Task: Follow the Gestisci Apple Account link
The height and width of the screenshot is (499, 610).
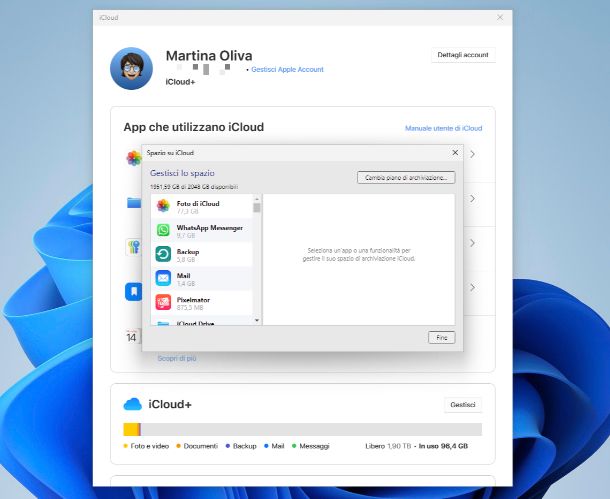Action: click(287, 69)
